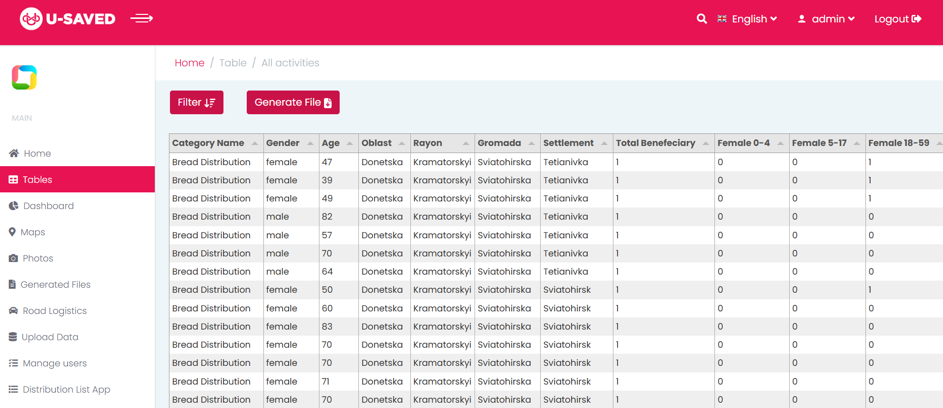Viewport: 943px width, 408px height.
Task: Click the Maps location pin icon
Action: [12, 232]
